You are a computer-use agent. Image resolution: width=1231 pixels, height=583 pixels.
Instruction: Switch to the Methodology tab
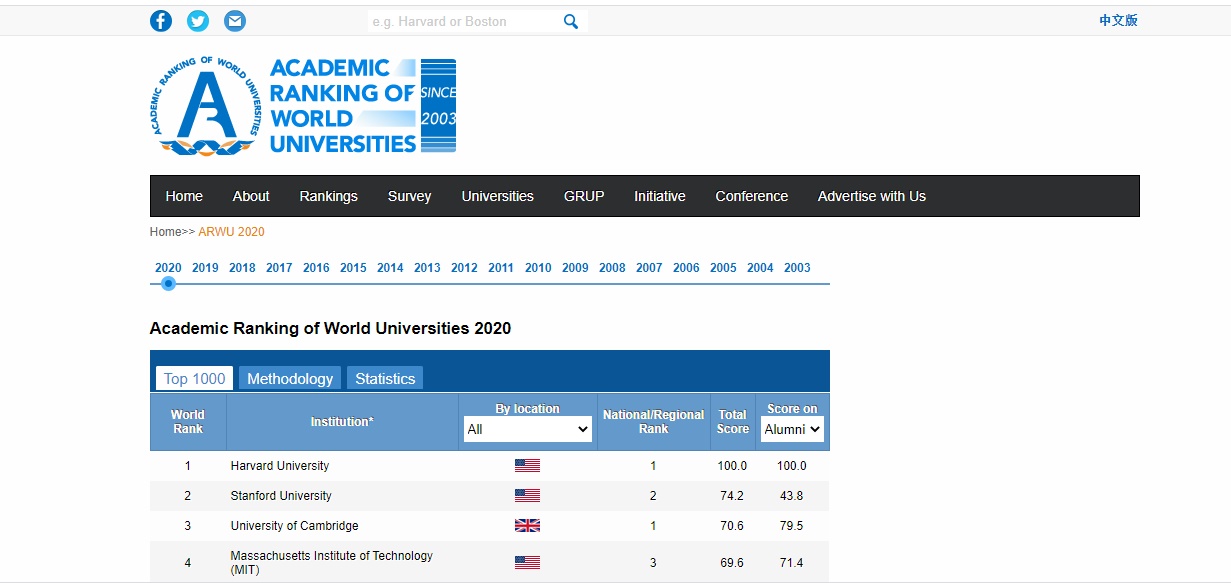coord(290,378)
